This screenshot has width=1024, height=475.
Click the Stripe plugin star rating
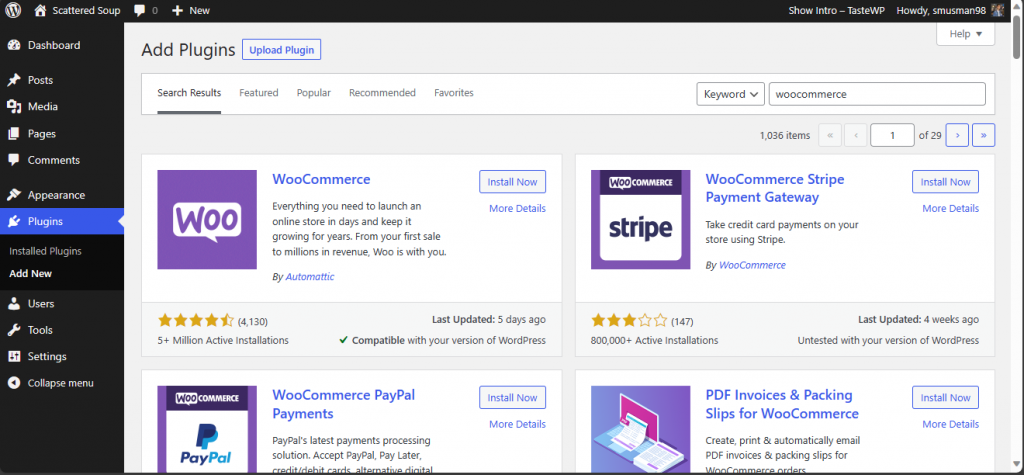[x=629, y=321]
